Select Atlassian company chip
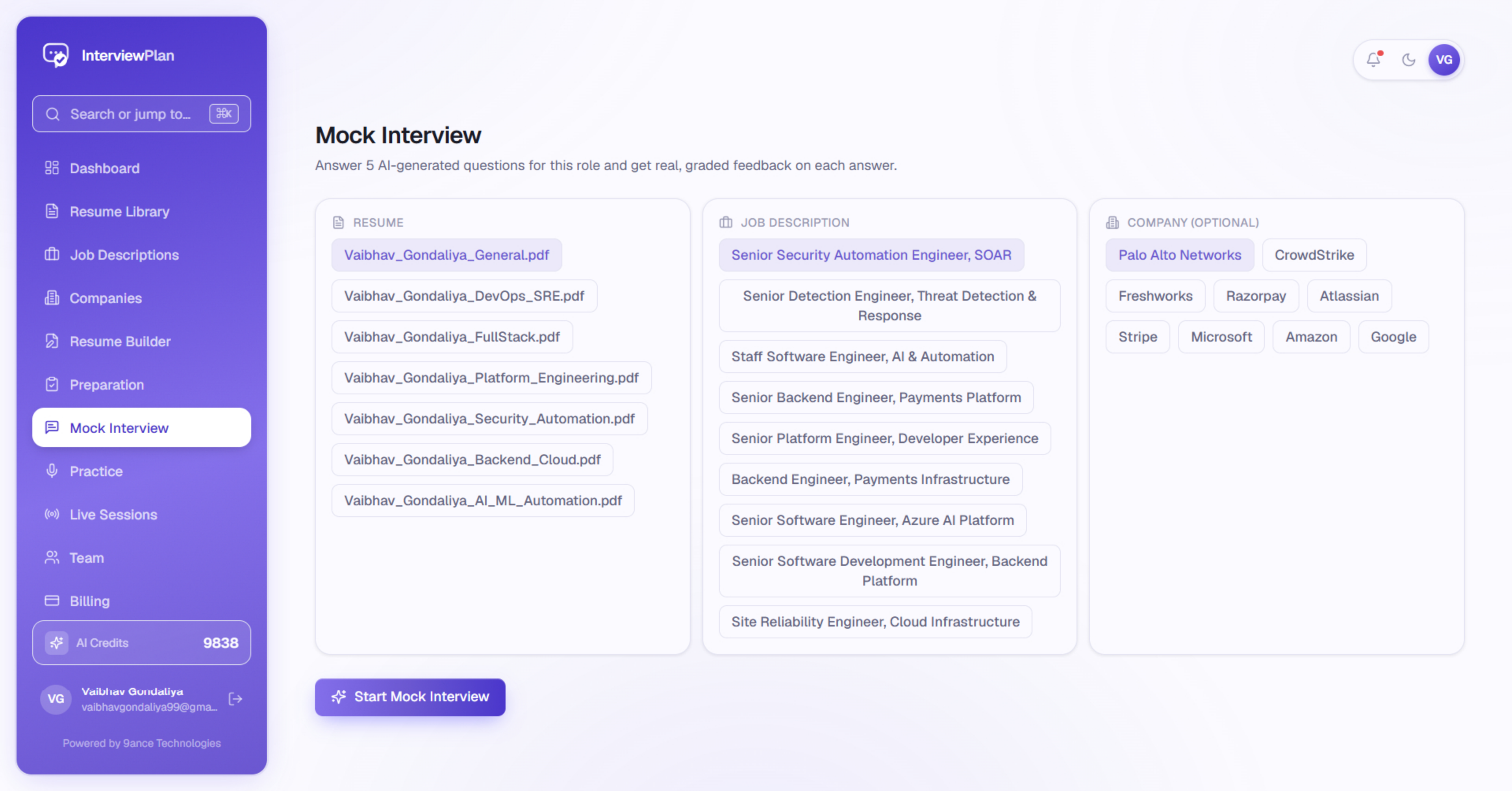Screen dimensions: 1512x791 pyautogui.click(x=1349, y=296)
